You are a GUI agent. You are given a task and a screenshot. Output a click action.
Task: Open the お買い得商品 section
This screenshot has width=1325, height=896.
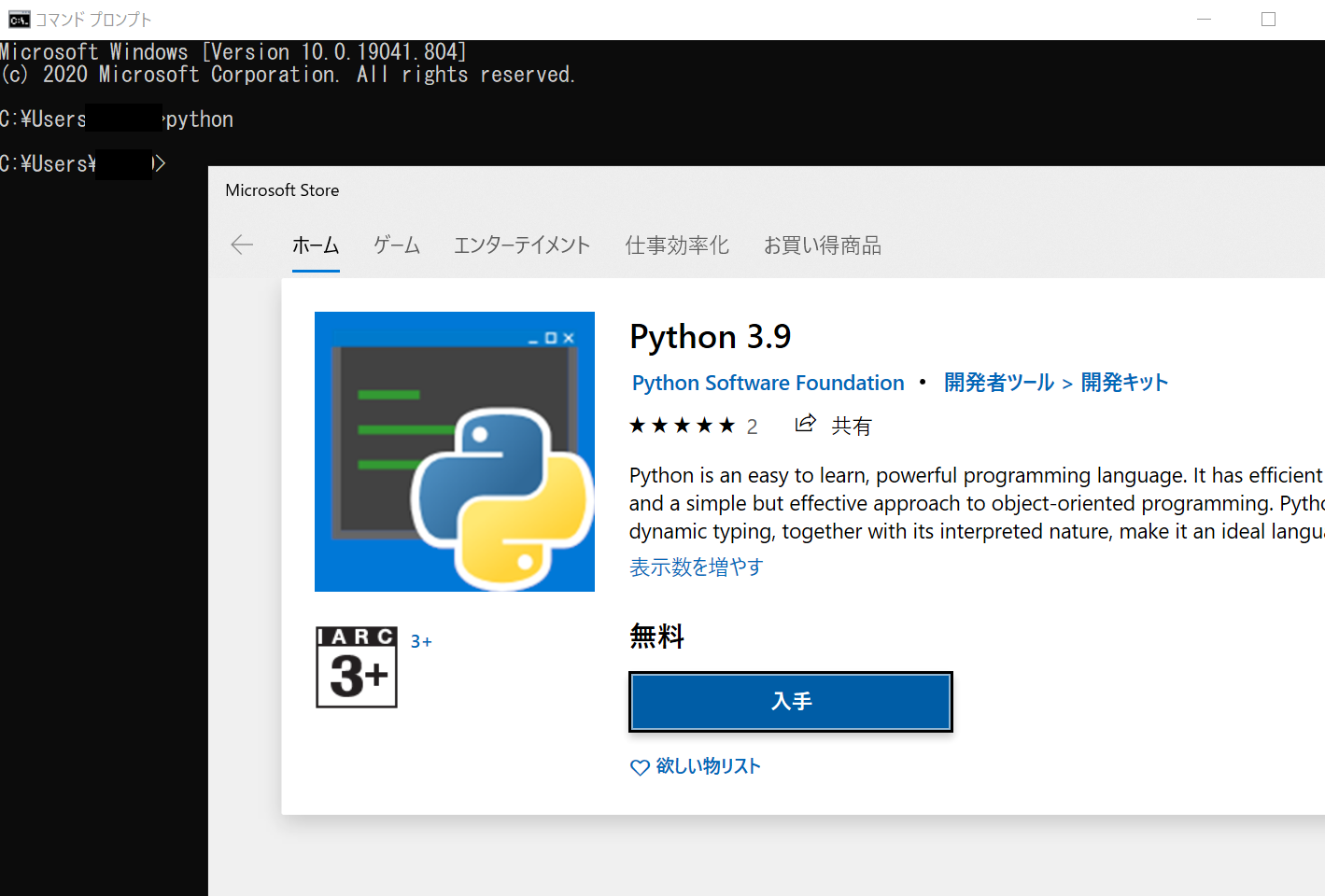point(822,245)
